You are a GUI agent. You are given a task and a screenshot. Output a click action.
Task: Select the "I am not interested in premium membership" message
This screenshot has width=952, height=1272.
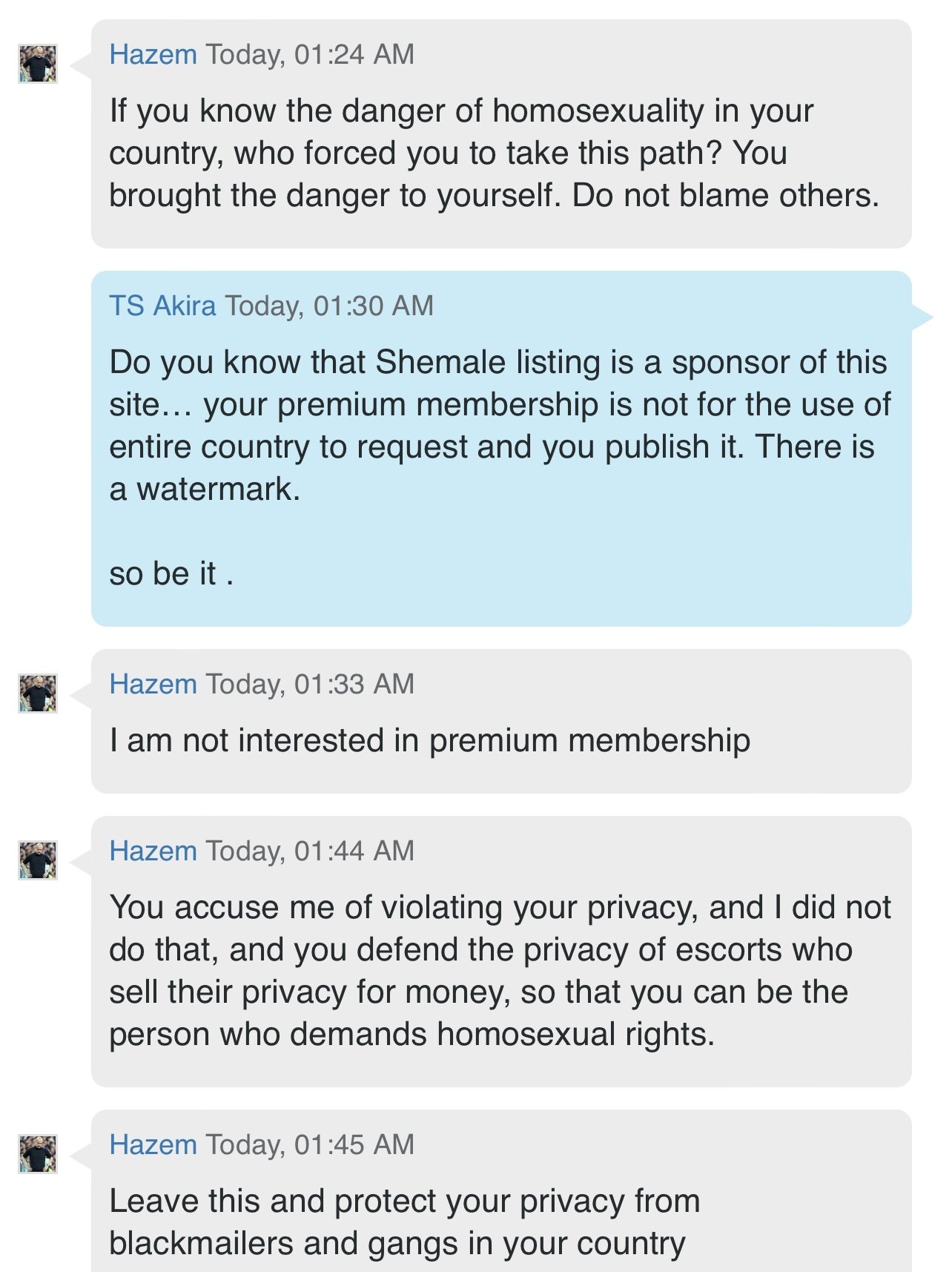pos(429,740)
